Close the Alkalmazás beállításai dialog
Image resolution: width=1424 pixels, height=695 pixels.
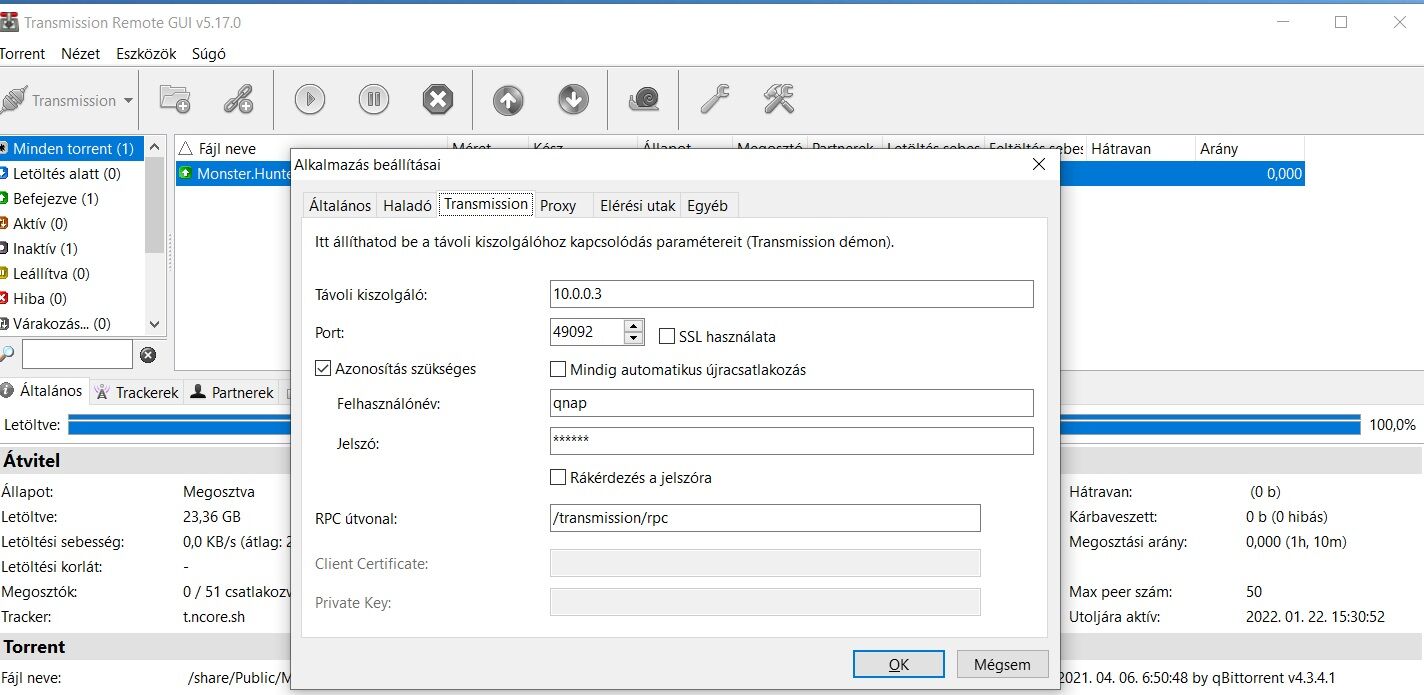coord(1038,164)
